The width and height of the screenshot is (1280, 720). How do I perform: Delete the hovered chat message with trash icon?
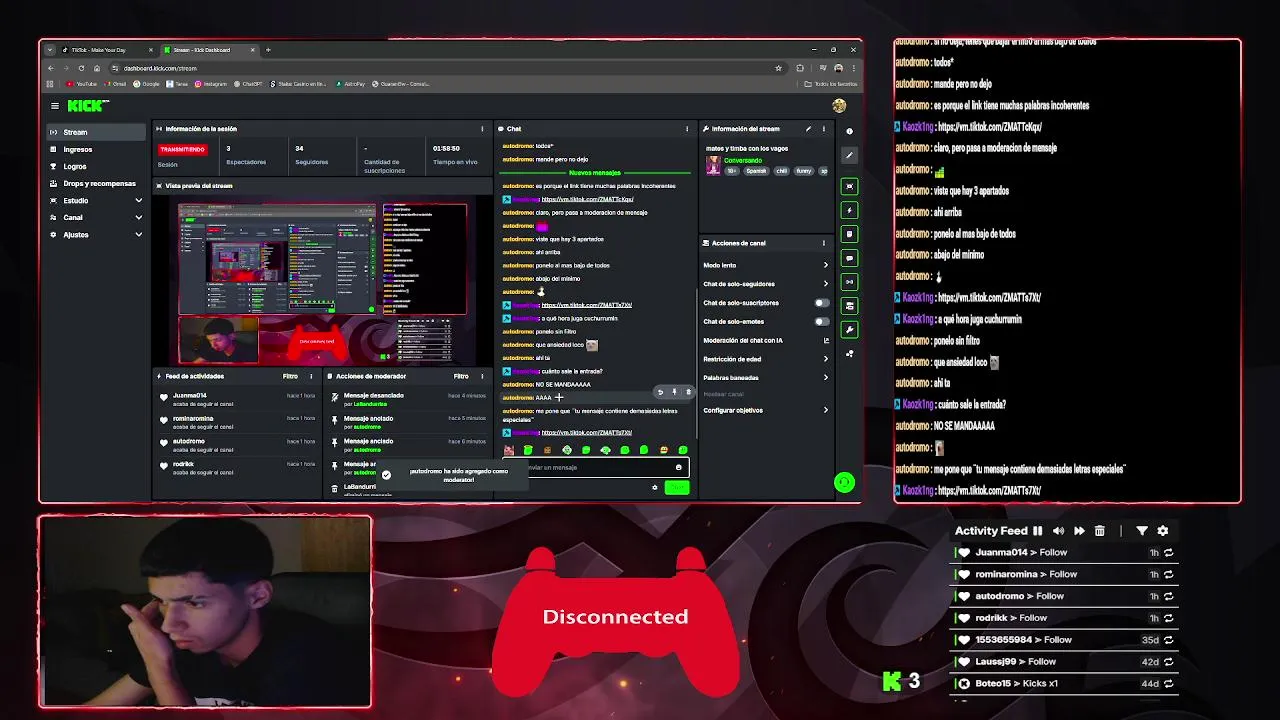(687, 392)
